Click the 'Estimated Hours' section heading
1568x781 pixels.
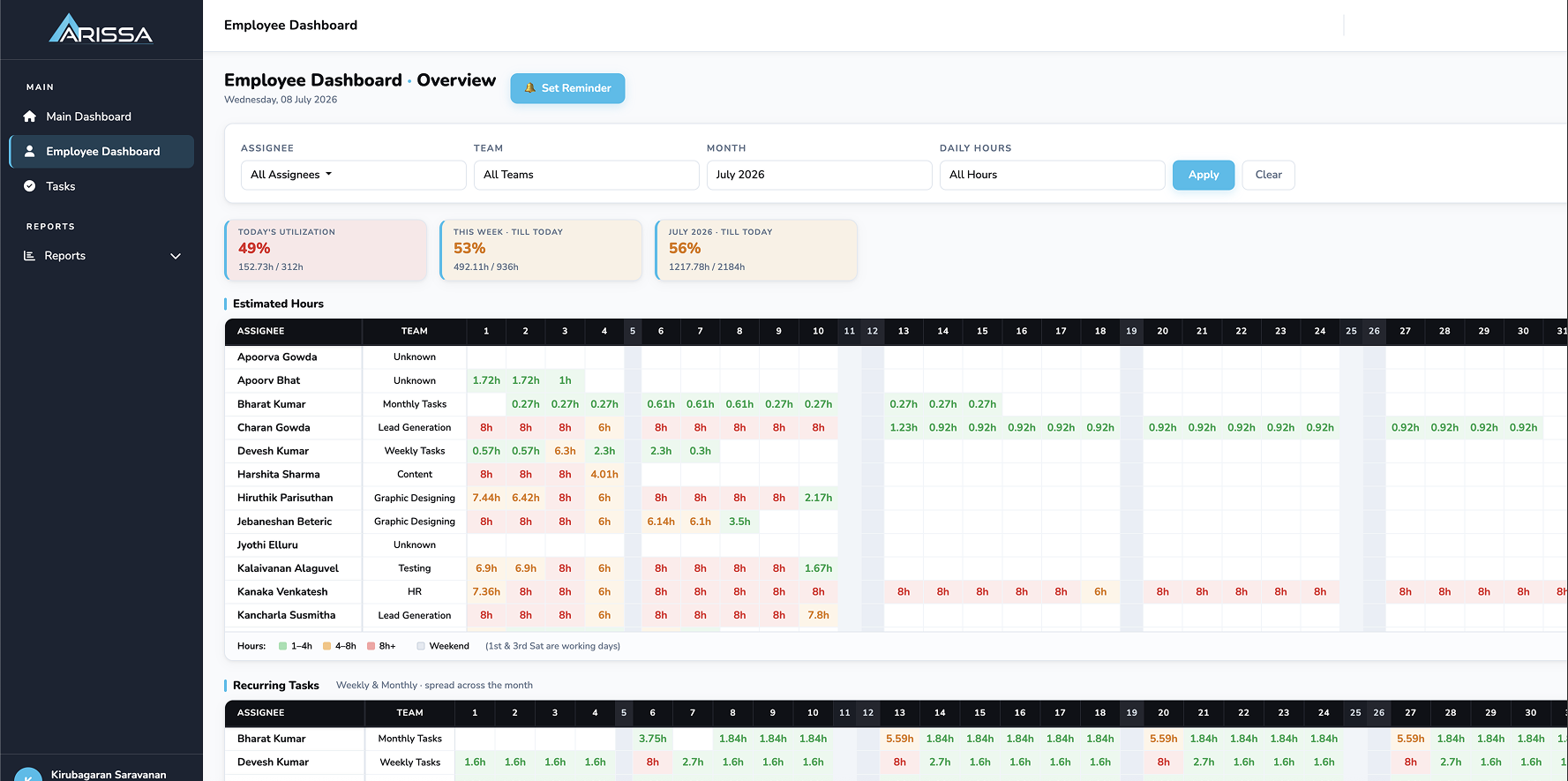[x=278, y=304]
